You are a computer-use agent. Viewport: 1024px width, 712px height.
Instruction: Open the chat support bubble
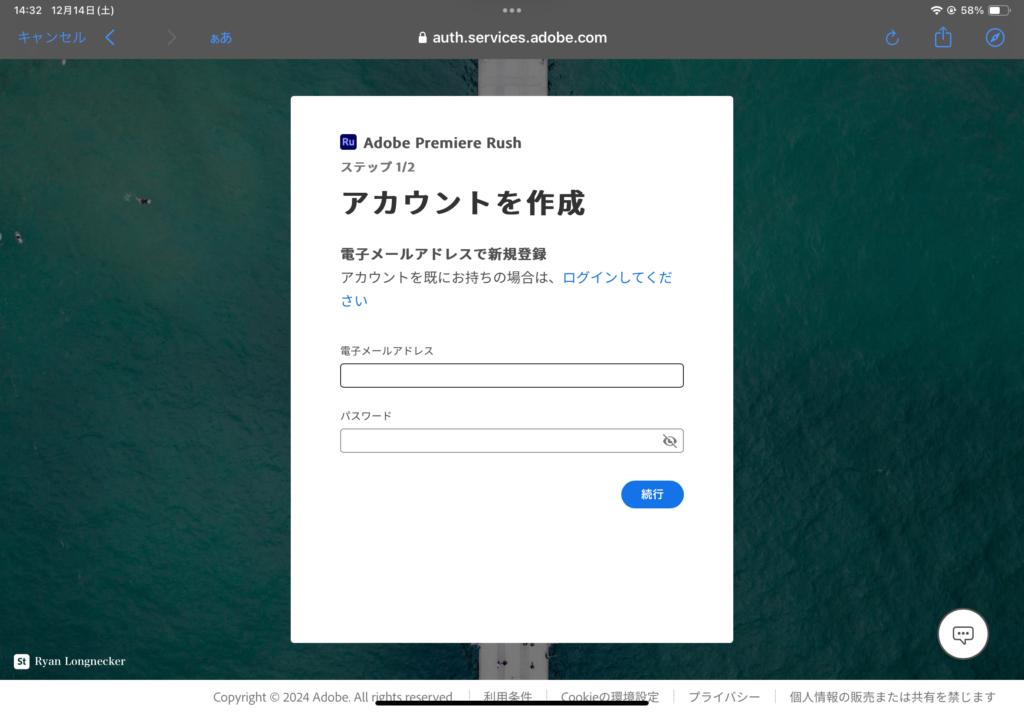[963, 634]
